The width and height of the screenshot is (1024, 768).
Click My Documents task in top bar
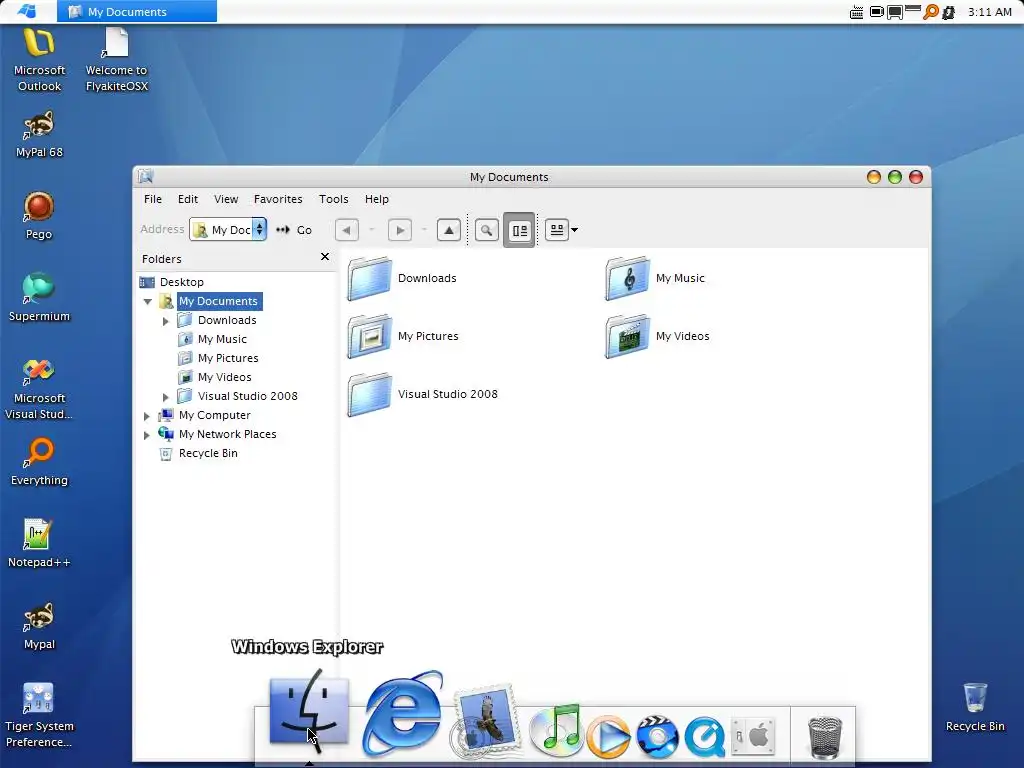pyautogui.click(x=136, y=11)
